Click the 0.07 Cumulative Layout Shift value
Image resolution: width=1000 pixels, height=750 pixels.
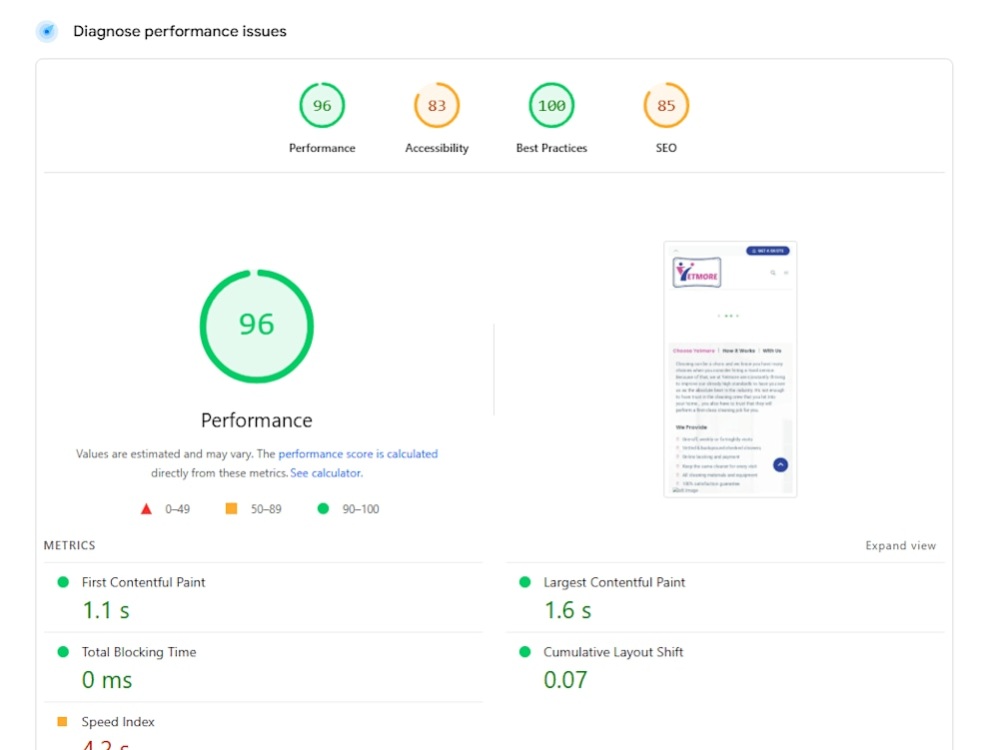566,680
